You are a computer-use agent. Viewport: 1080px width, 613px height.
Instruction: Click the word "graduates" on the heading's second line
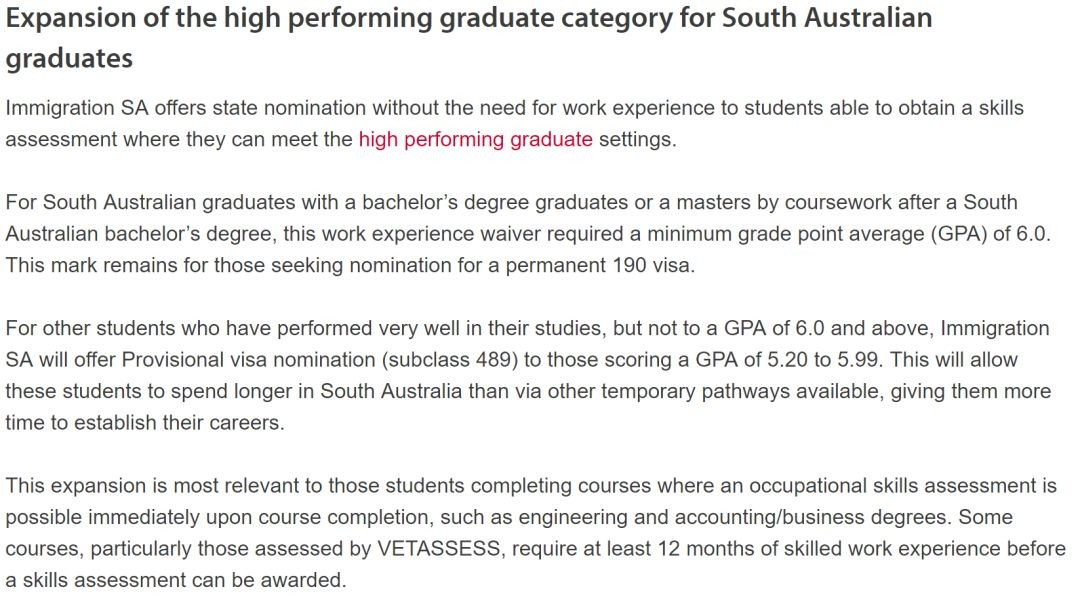(69, 58)
